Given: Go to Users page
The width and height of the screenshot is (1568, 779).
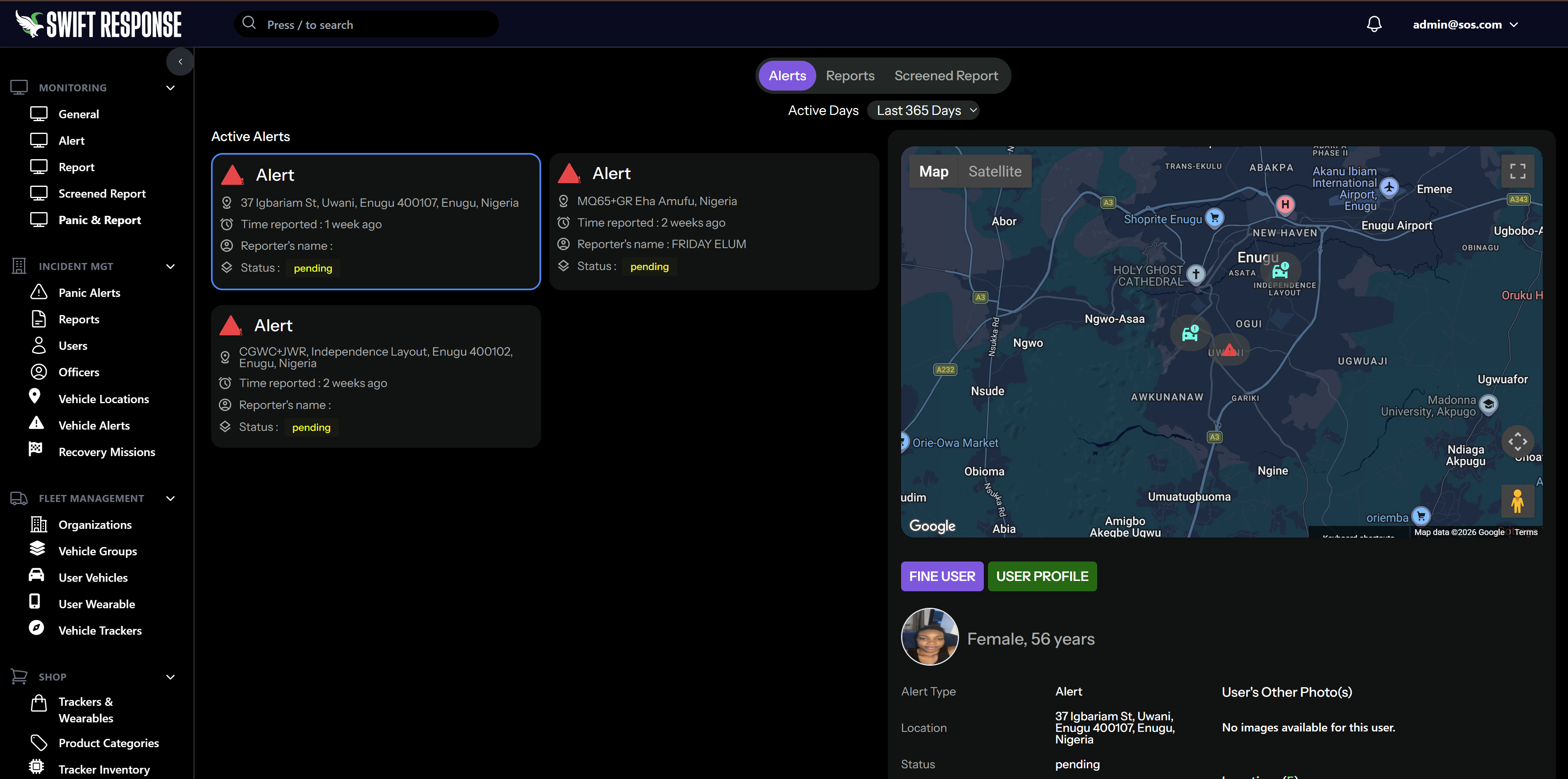Looking at the screenshot, I should click(x=73, y=345).
